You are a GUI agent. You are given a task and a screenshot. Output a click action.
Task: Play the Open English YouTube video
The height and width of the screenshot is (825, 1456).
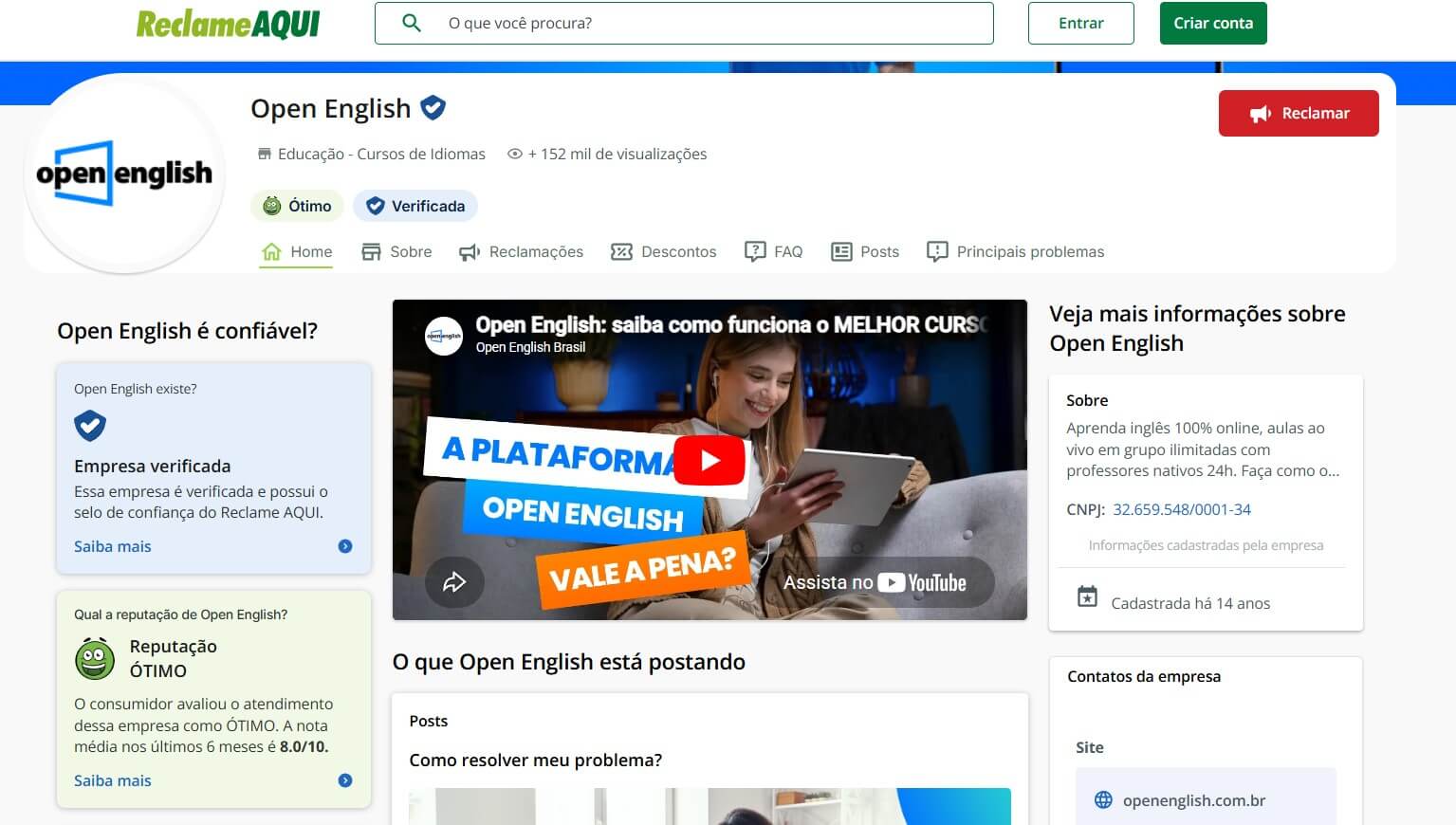click(710, 460)
